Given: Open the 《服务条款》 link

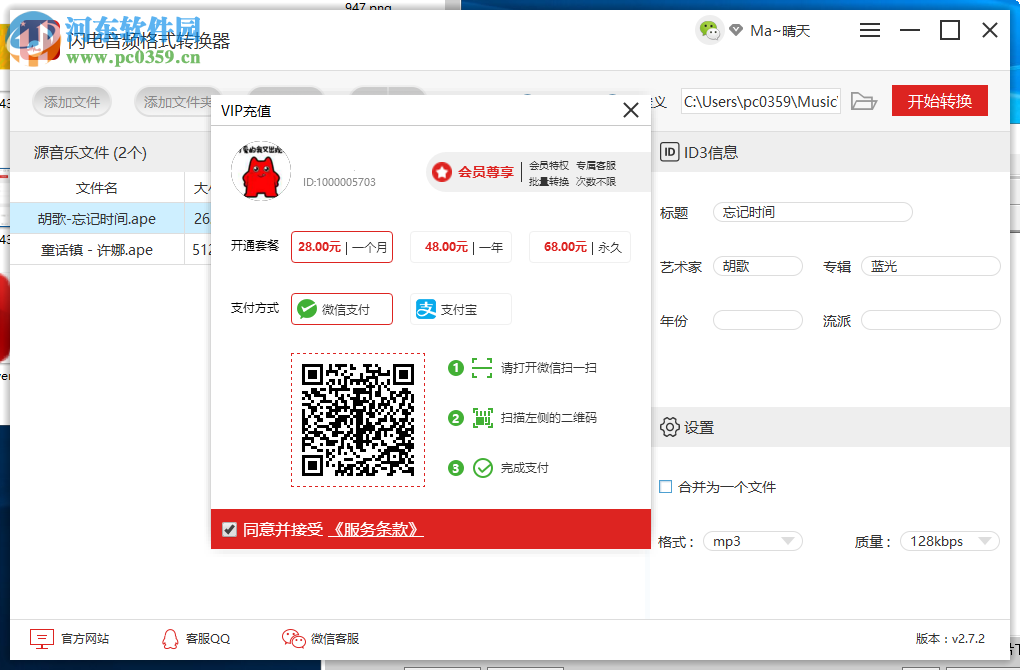Looking at the screenshot, I should (x=376, y=529).
